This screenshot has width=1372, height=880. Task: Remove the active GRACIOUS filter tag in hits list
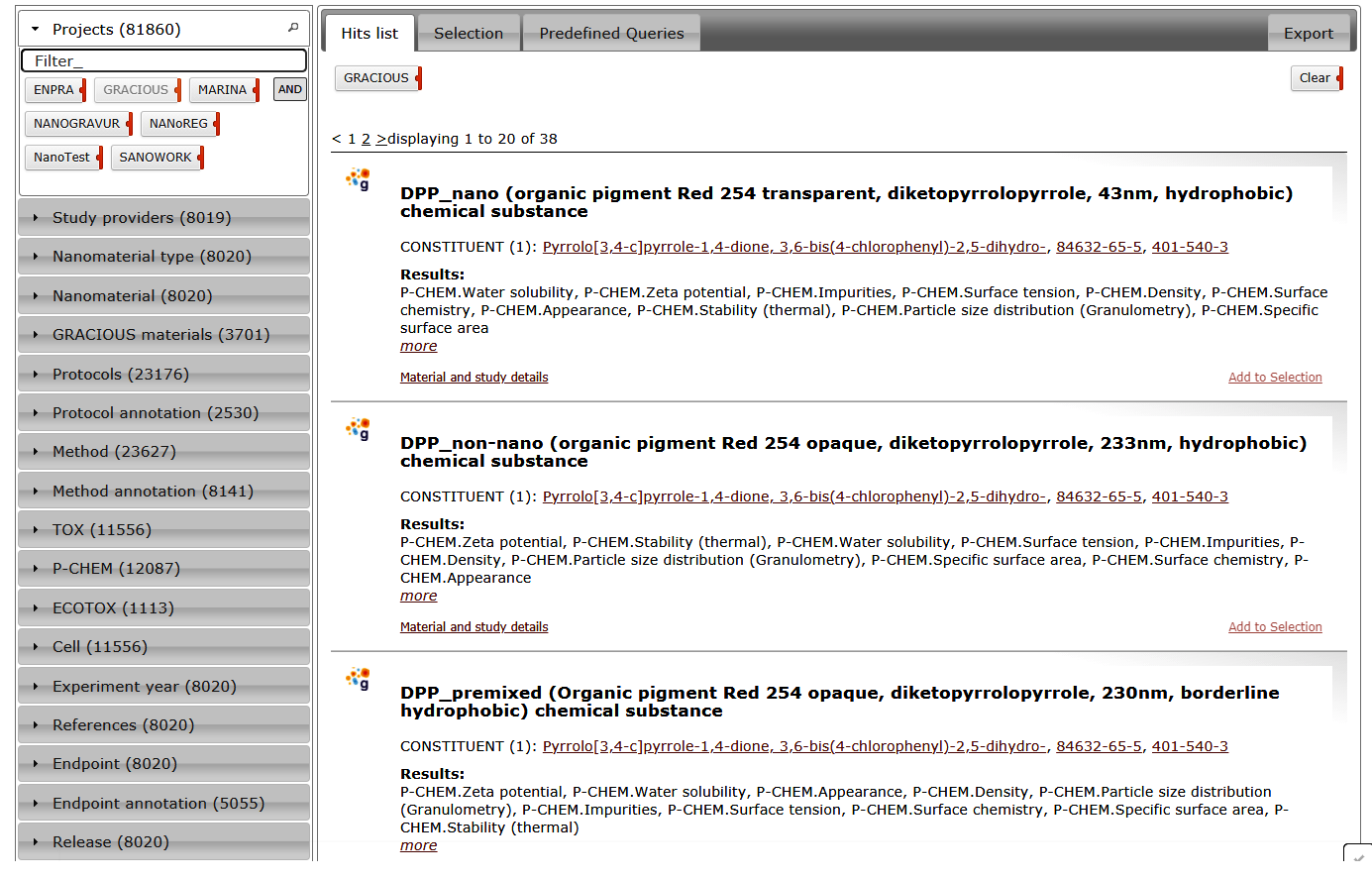tap(419, 78)
